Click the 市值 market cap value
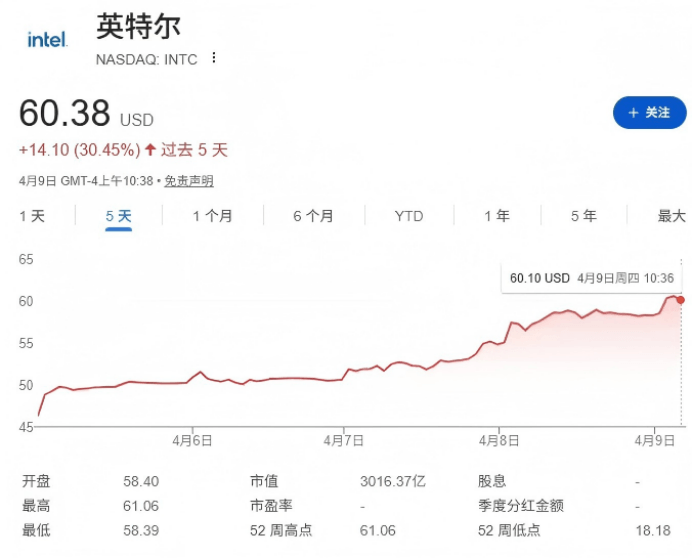This screenshot has height=558, width=693. pos(392,481)
